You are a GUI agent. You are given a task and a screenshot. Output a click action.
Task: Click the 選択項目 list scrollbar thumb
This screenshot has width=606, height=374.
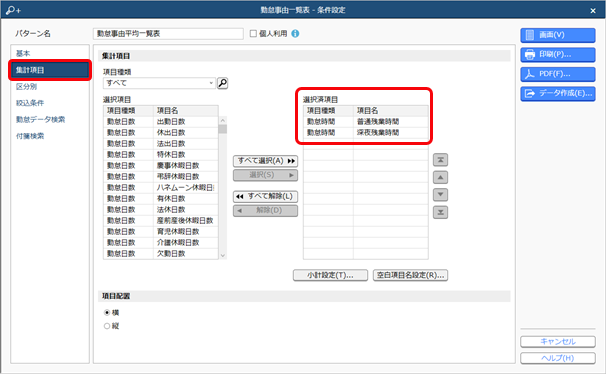pyautogui.click(x=223, y=129)
